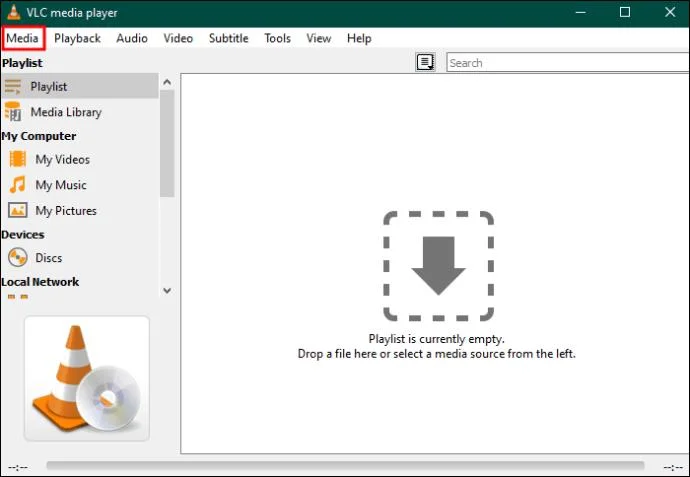
Task: Click sidebar scroll up arrow
Action: tap(167, 82)
